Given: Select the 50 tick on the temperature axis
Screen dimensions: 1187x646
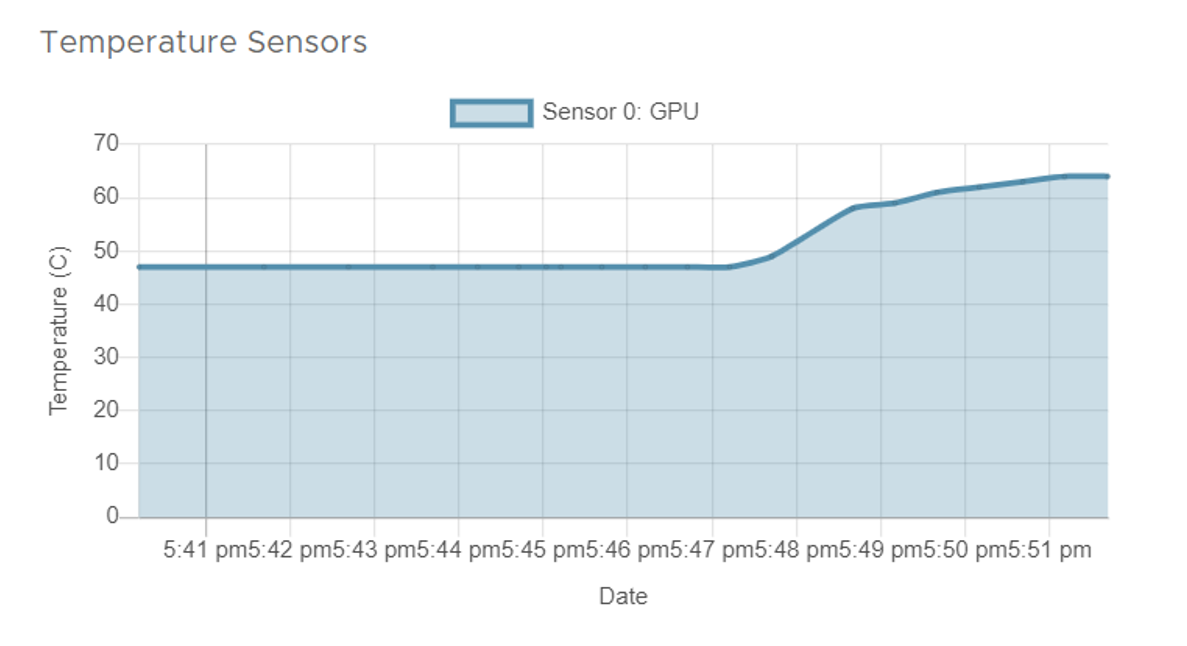Looking at the screenshot, I should [x=104, y=251].
